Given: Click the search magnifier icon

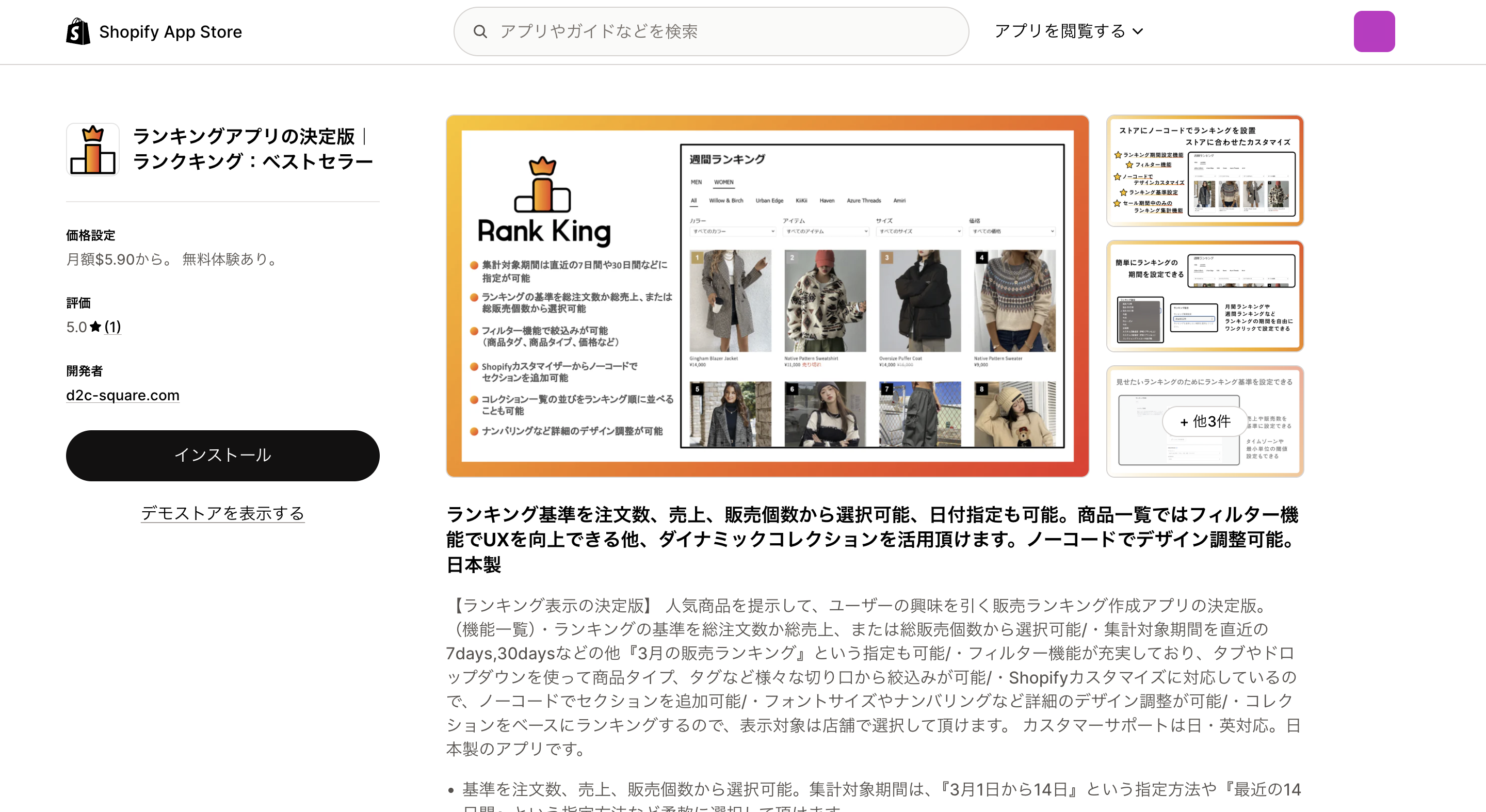Looking at the screenshot, I should pyautogui.click(x=480, y=31).
